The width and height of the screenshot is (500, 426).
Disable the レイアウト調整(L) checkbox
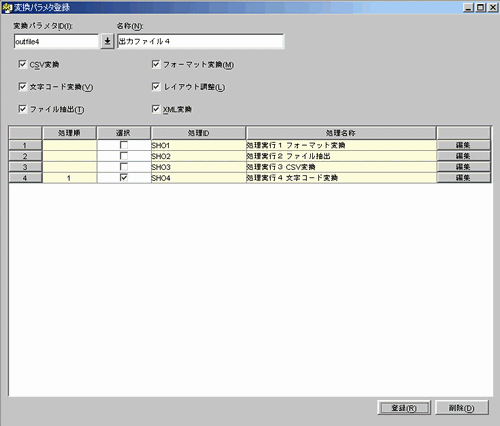[x=156, y=87]
